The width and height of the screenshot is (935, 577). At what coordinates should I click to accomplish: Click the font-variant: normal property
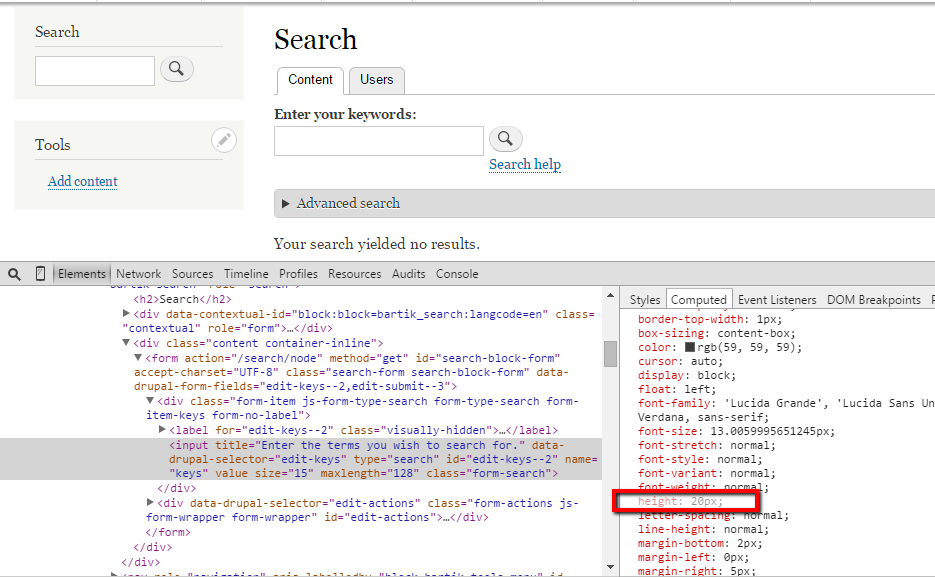(707, 473)
